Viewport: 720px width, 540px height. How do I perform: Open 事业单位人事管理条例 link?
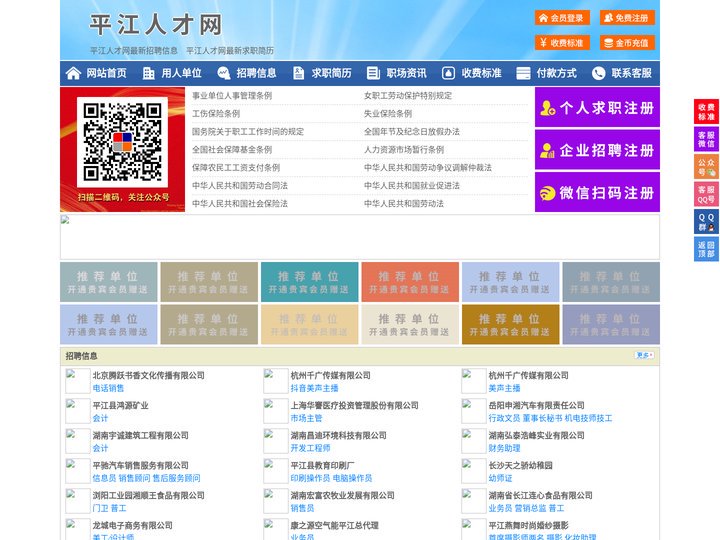click(x=232, y=96)
